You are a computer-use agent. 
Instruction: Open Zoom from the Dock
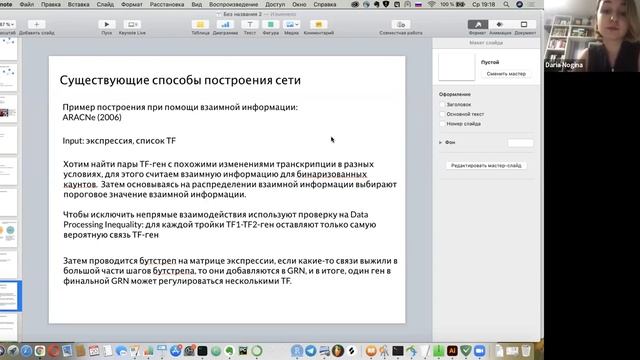tap(480, 351)
